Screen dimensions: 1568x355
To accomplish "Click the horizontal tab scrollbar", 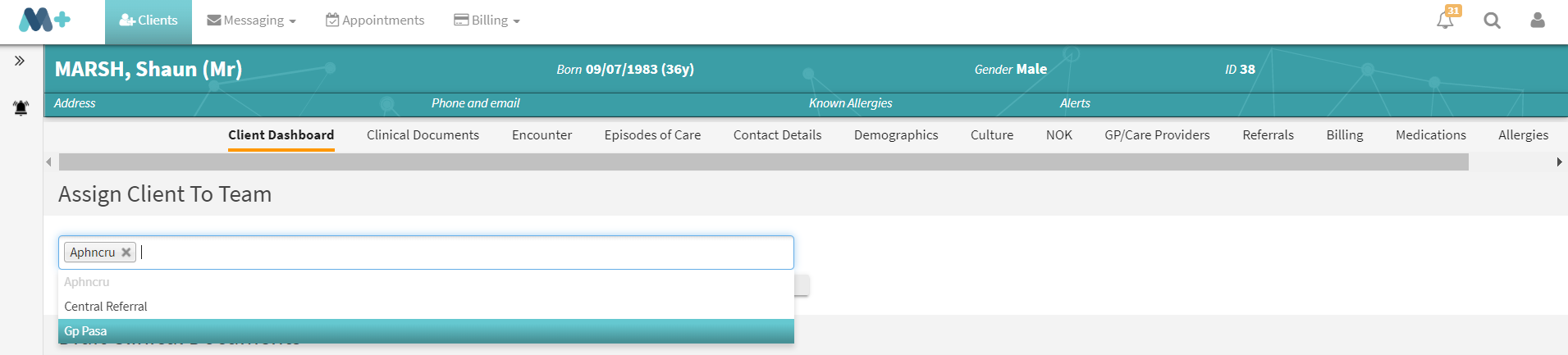I will (x=763, y=162).
